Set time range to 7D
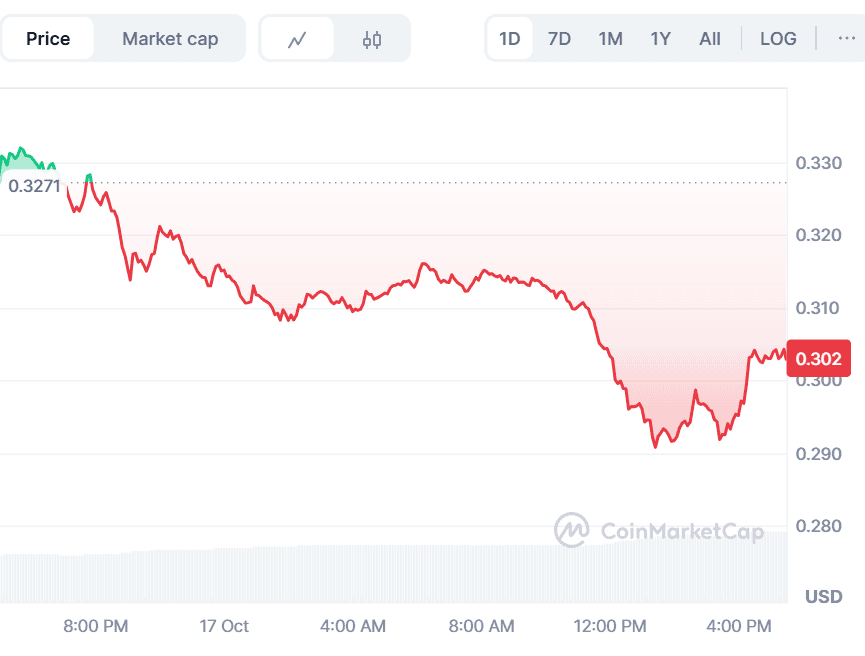865x656 pixels. (x=560, y=39)
